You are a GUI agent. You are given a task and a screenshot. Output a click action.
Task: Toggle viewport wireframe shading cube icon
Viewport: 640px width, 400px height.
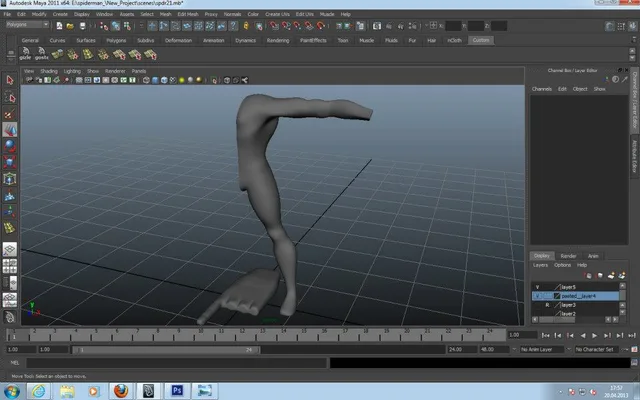[x=146, y=80]
